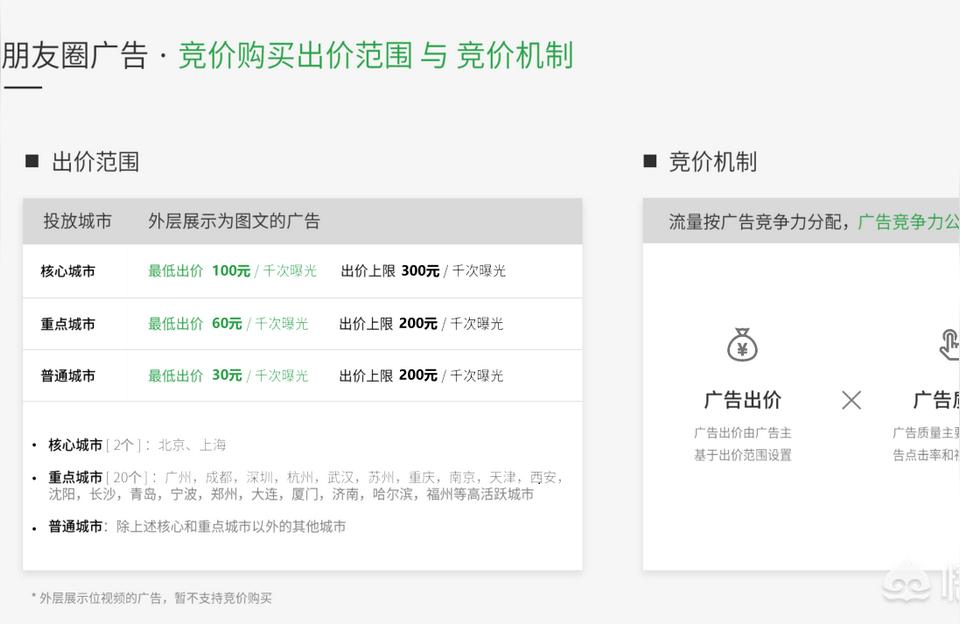Click the black square bullet before 出价范围
The width and height of the screenshot is (960, 624).
tap(32, 161)
